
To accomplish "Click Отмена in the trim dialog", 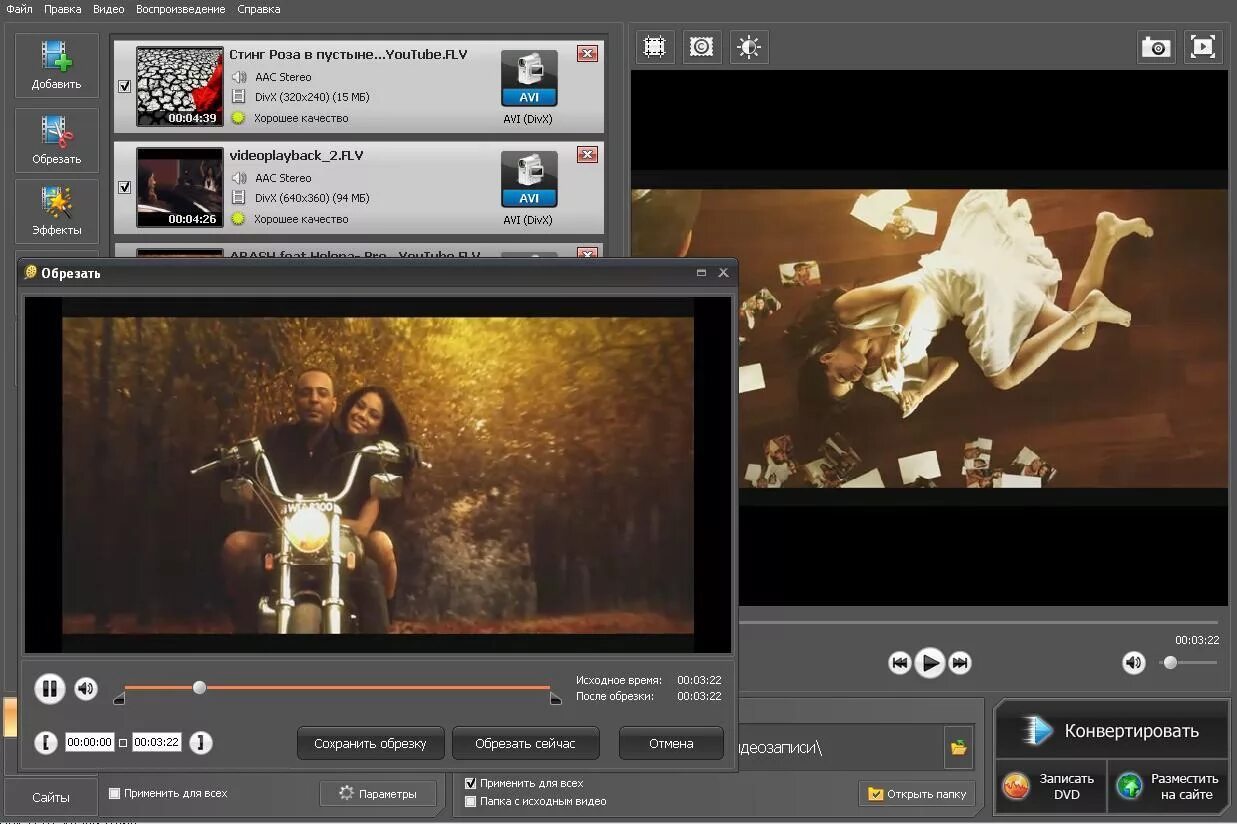I will (671, 743).
